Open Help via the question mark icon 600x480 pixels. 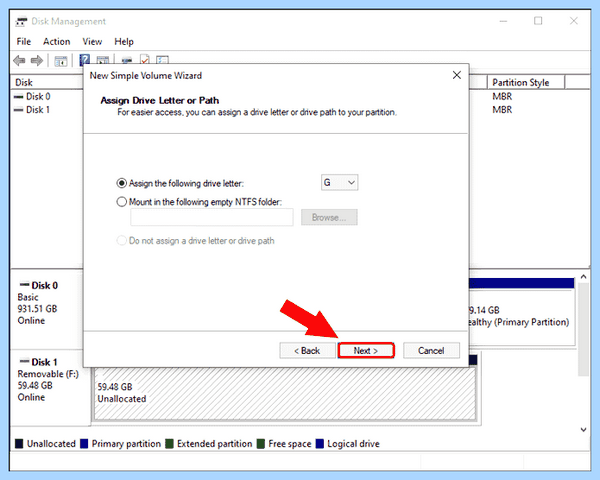[85, 60]
